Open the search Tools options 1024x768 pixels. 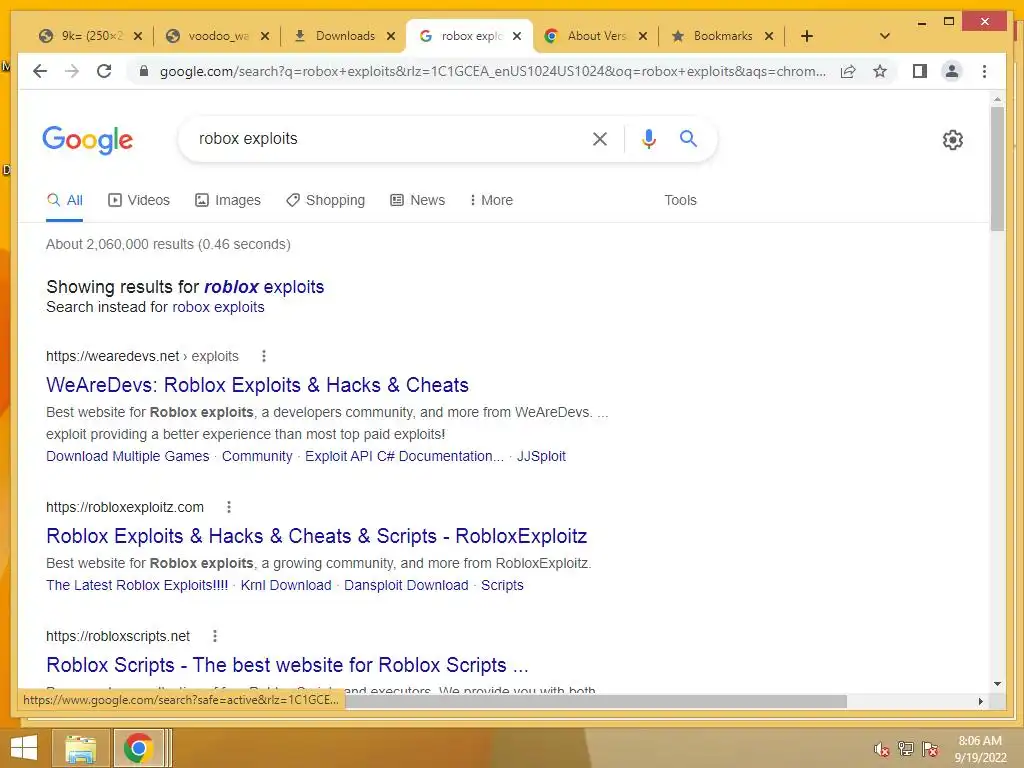click(680, 200)
